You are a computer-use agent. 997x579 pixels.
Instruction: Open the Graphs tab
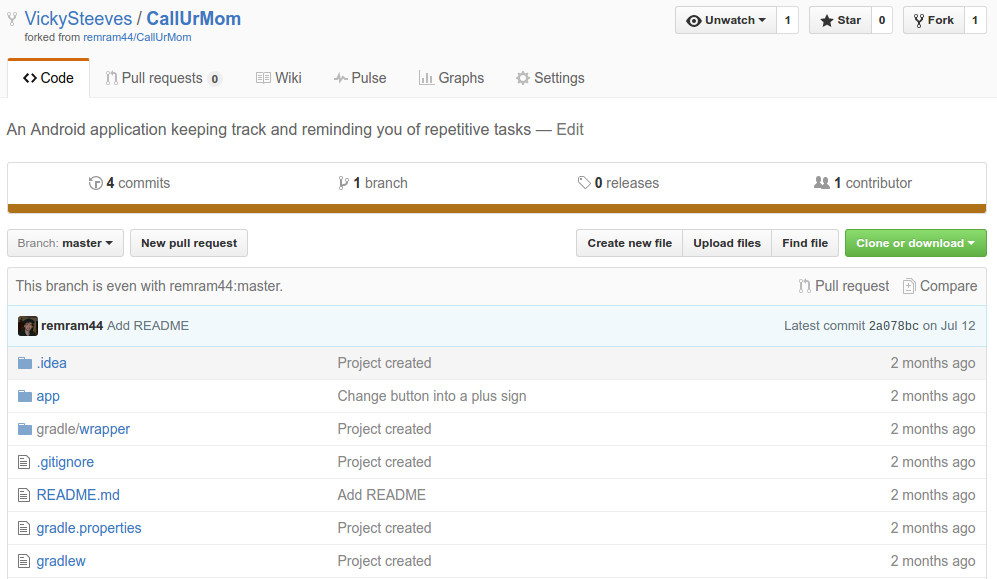pyautogui.click(x=451, y=78)
